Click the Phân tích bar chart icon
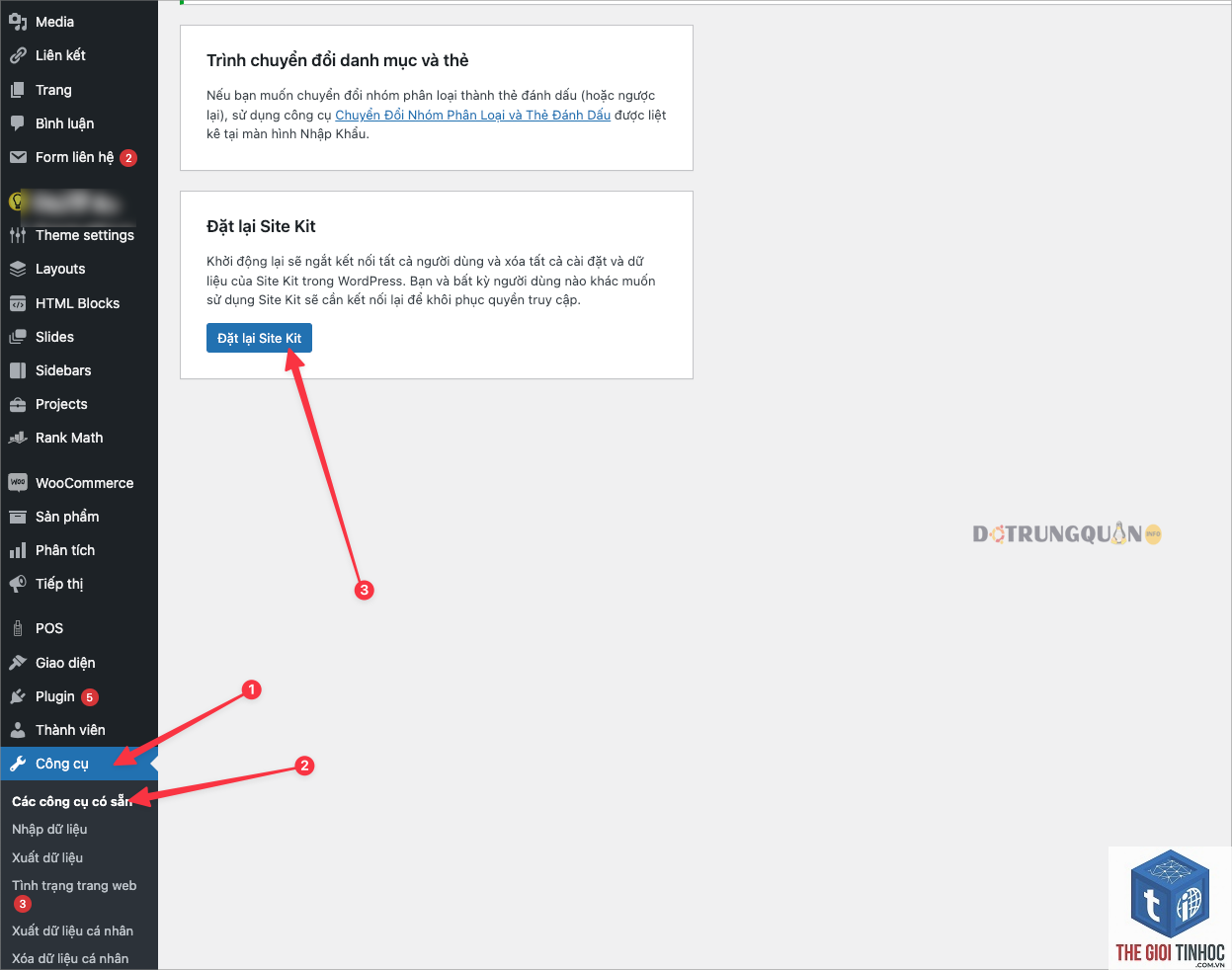 (18, 550)
